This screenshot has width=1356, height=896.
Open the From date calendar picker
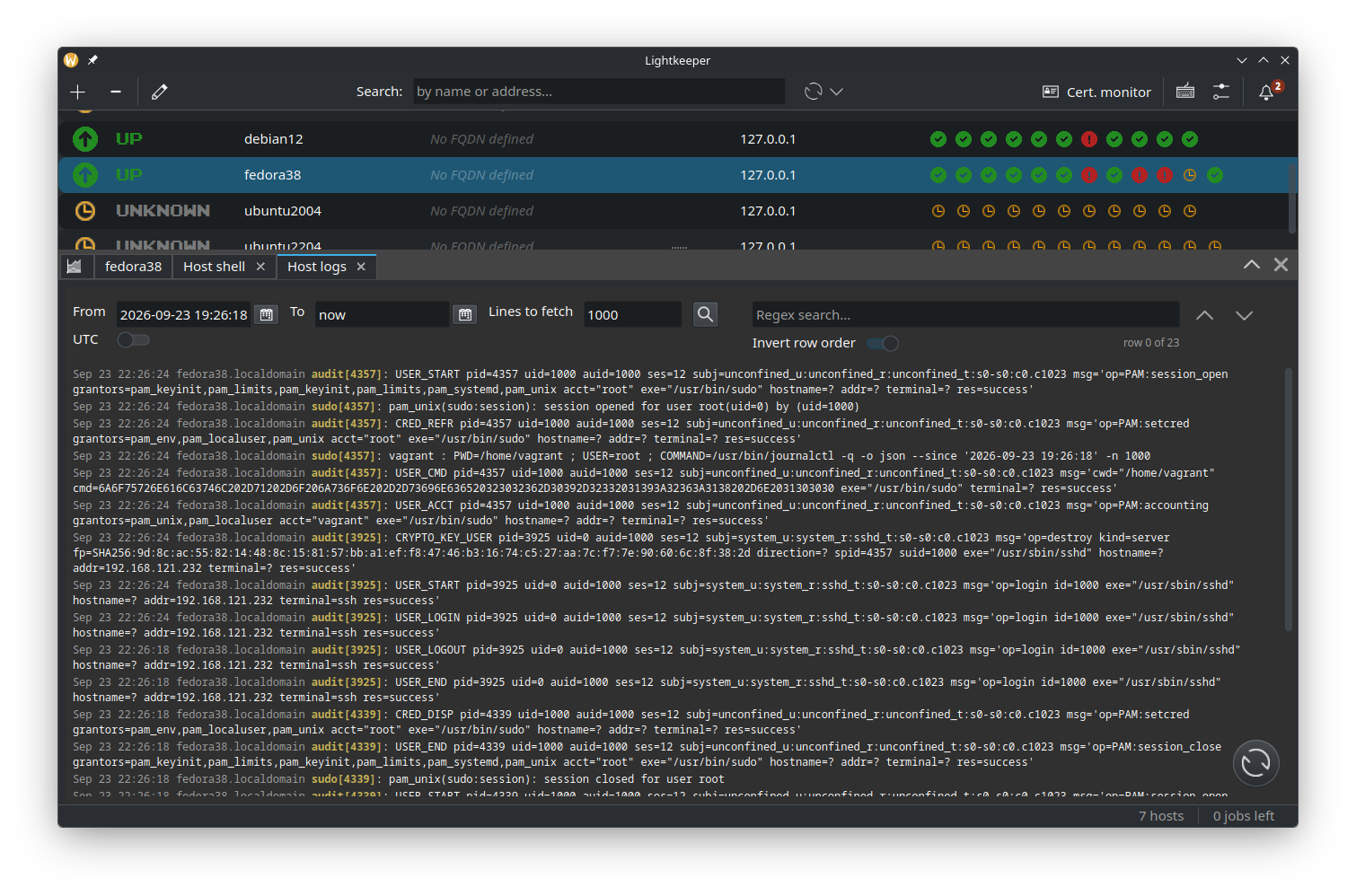(267, 314)
